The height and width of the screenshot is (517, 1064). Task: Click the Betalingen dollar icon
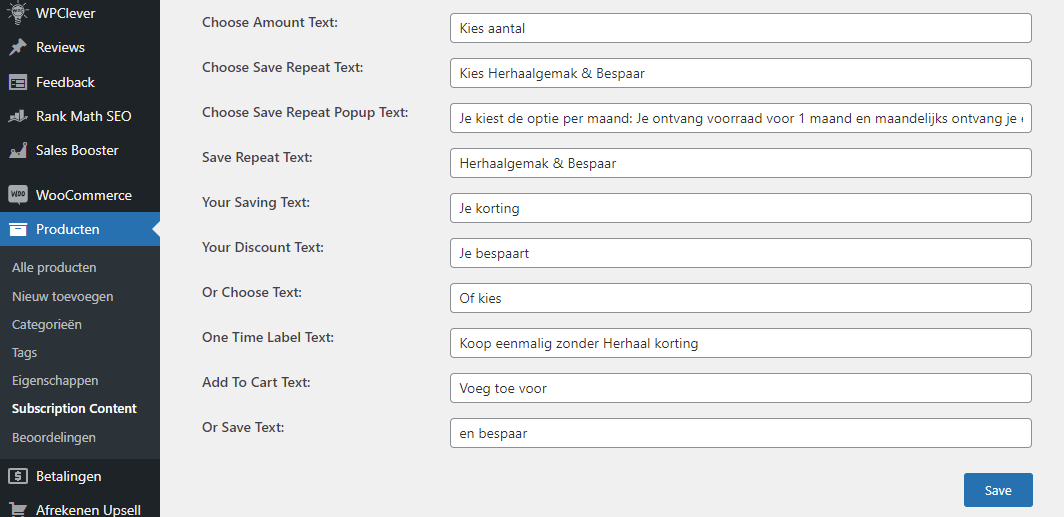click(x=17, y=476)
